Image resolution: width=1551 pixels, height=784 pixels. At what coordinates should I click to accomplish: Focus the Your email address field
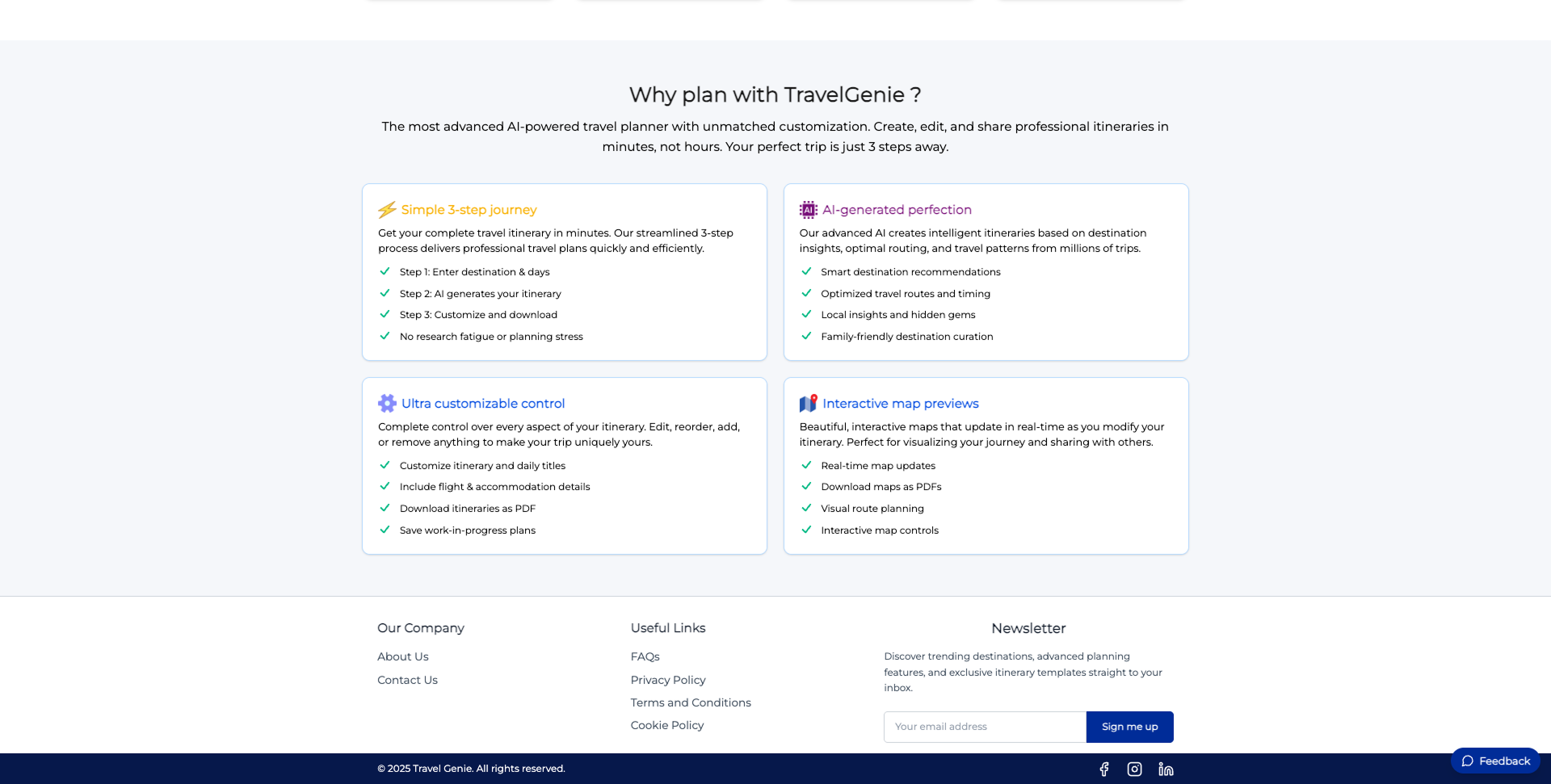click(985, 727)
